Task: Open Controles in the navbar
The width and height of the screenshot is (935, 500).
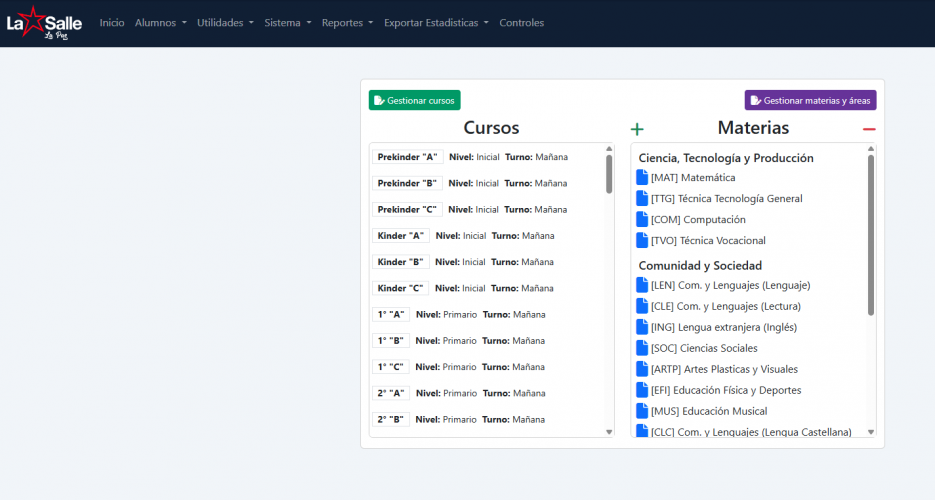Action: pos(522,23)
